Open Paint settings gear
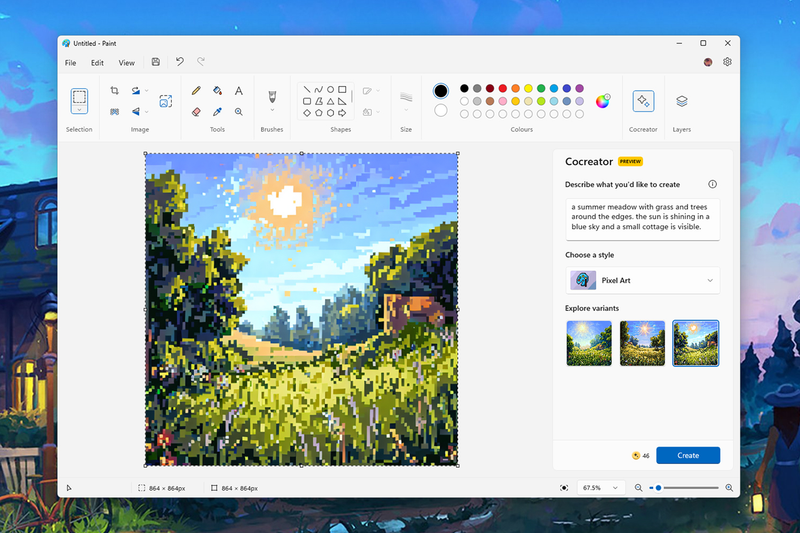Viewport: 800px width, 533px height. (727, 62)
